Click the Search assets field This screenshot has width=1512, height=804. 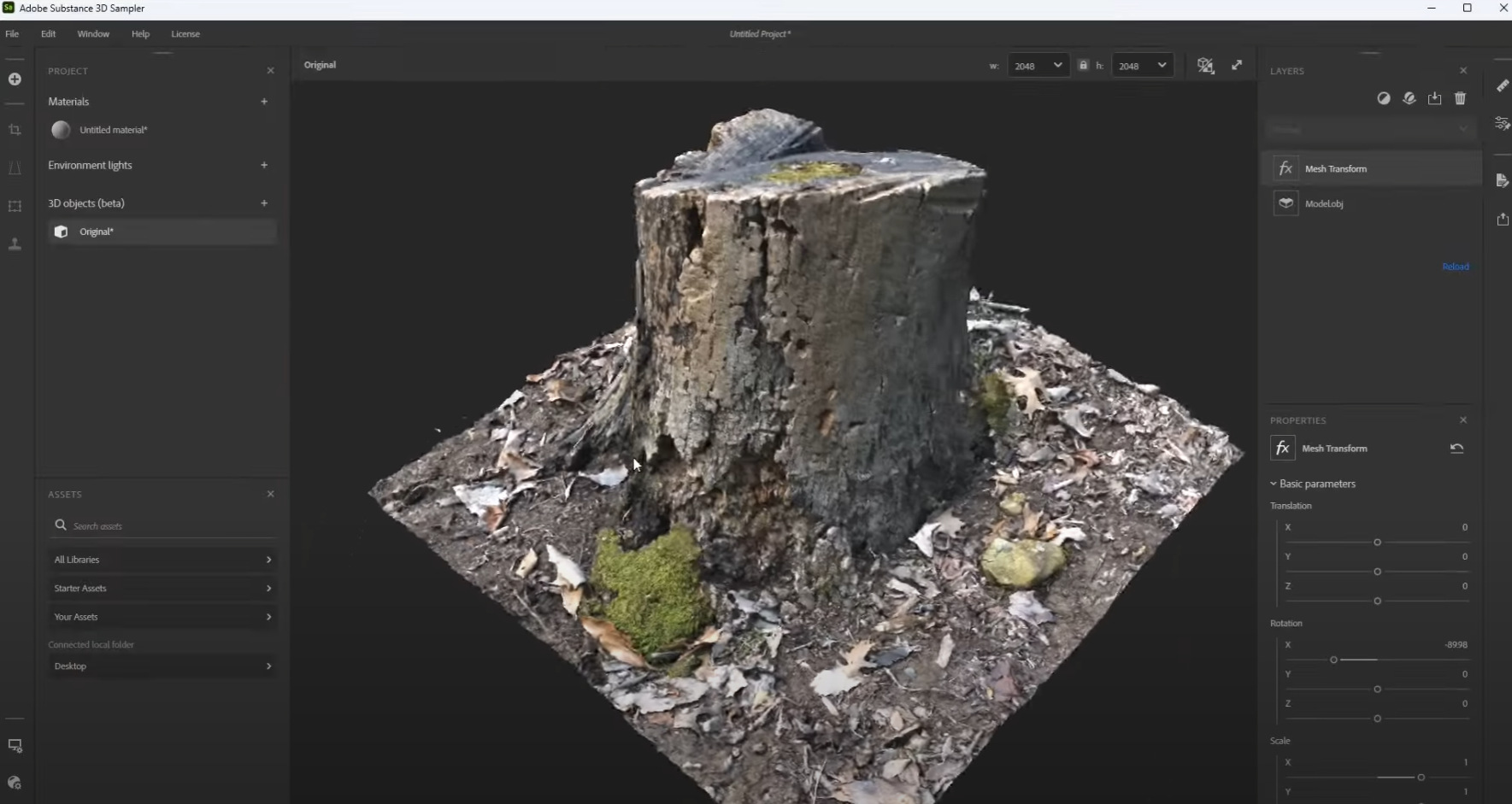click(162, 525)
